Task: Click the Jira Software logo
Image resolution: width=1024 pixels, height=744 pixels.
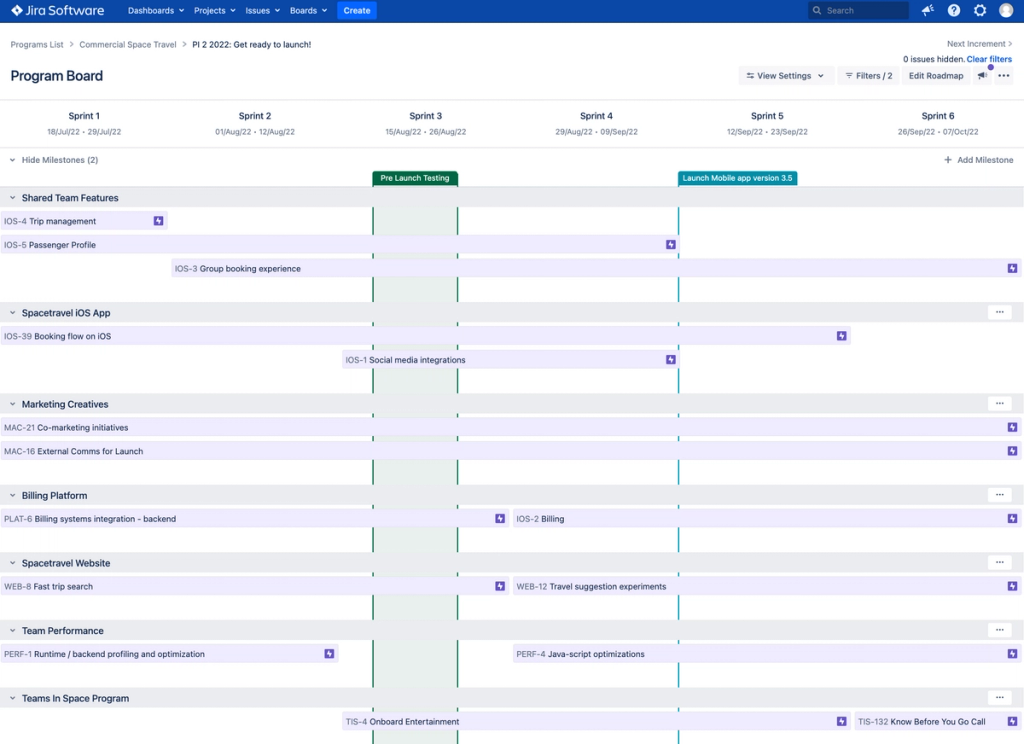Action: [x=60, y=11]
